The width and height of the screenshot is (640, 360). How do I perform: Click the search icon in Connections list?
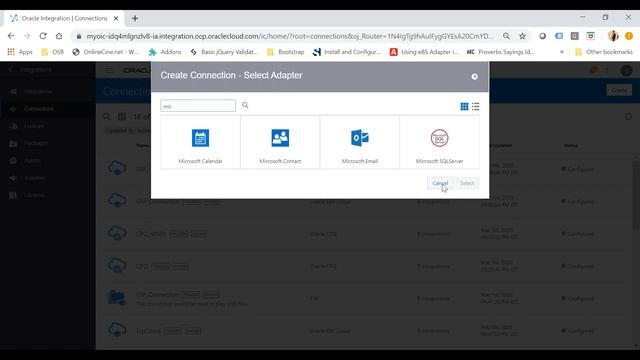coord(107,117)
